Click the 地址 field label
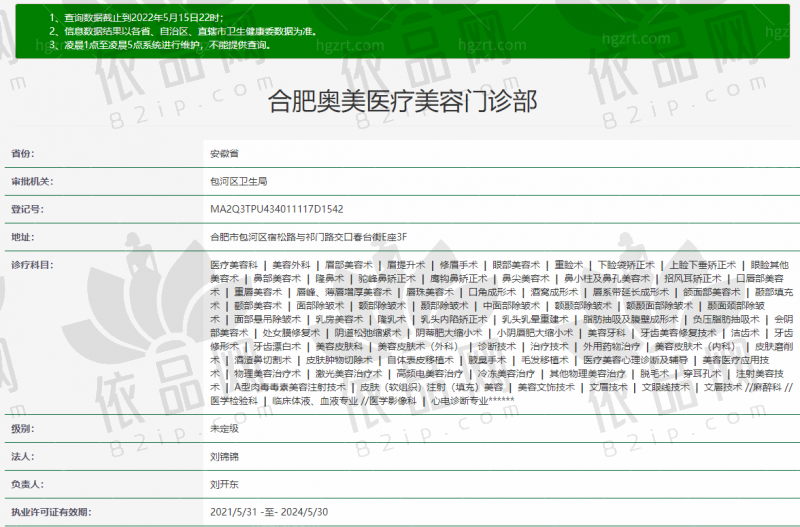 tap(23, 237)
